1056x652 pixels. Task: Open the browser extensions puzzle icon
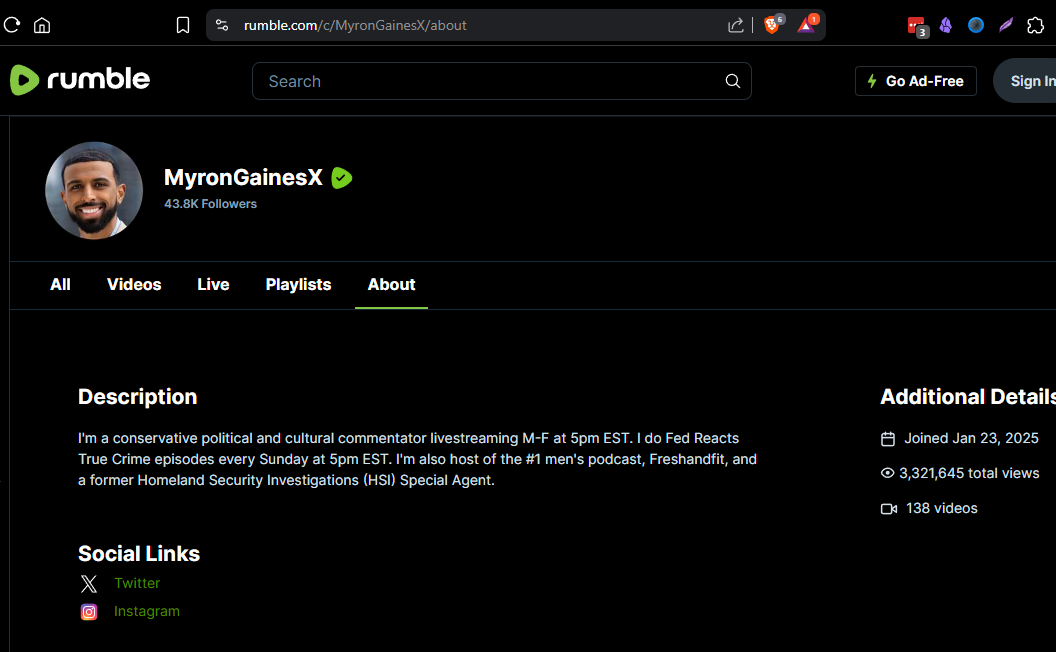click(1036, 25)
